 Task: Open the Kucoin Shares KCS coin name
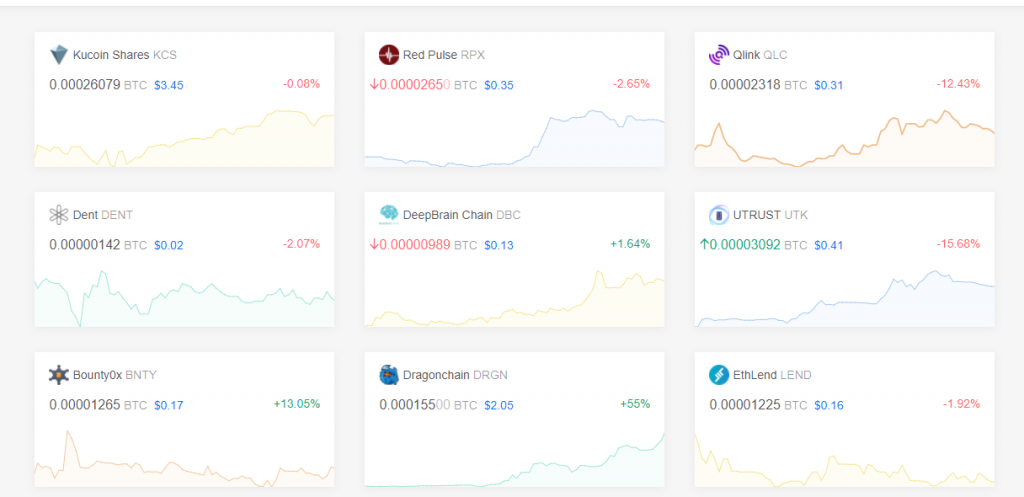(125, 55)
